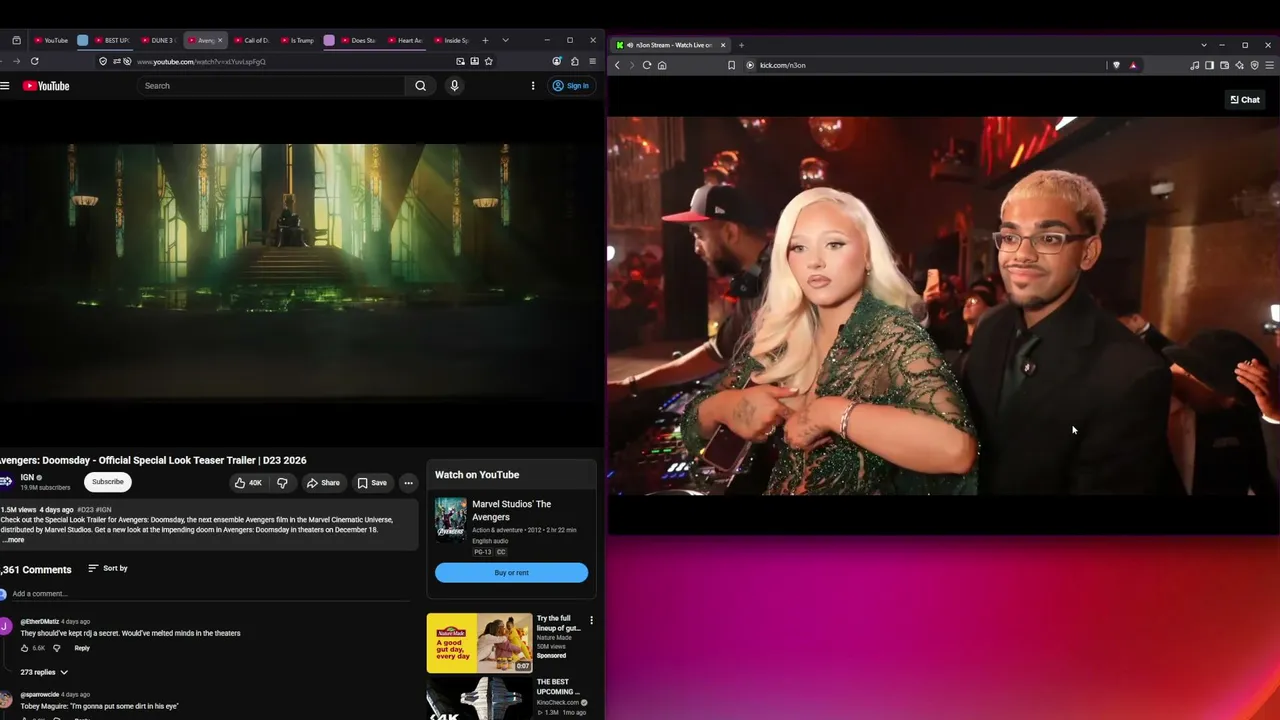1280x720 pixels.
Task: Open the Sort by comments dropdown
Action: (108, 568)
